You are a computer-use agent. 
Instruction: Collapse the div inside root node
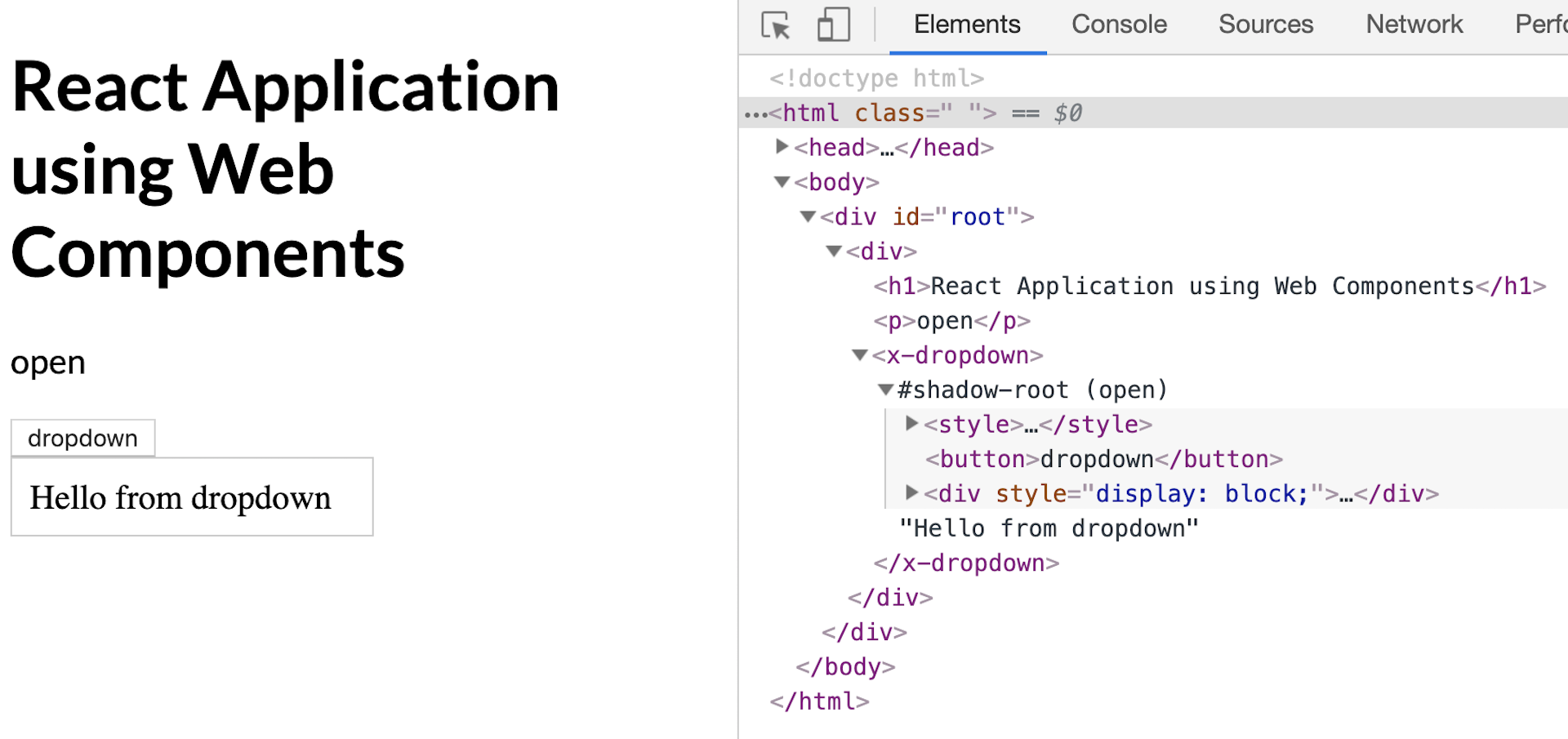point(834,252)
